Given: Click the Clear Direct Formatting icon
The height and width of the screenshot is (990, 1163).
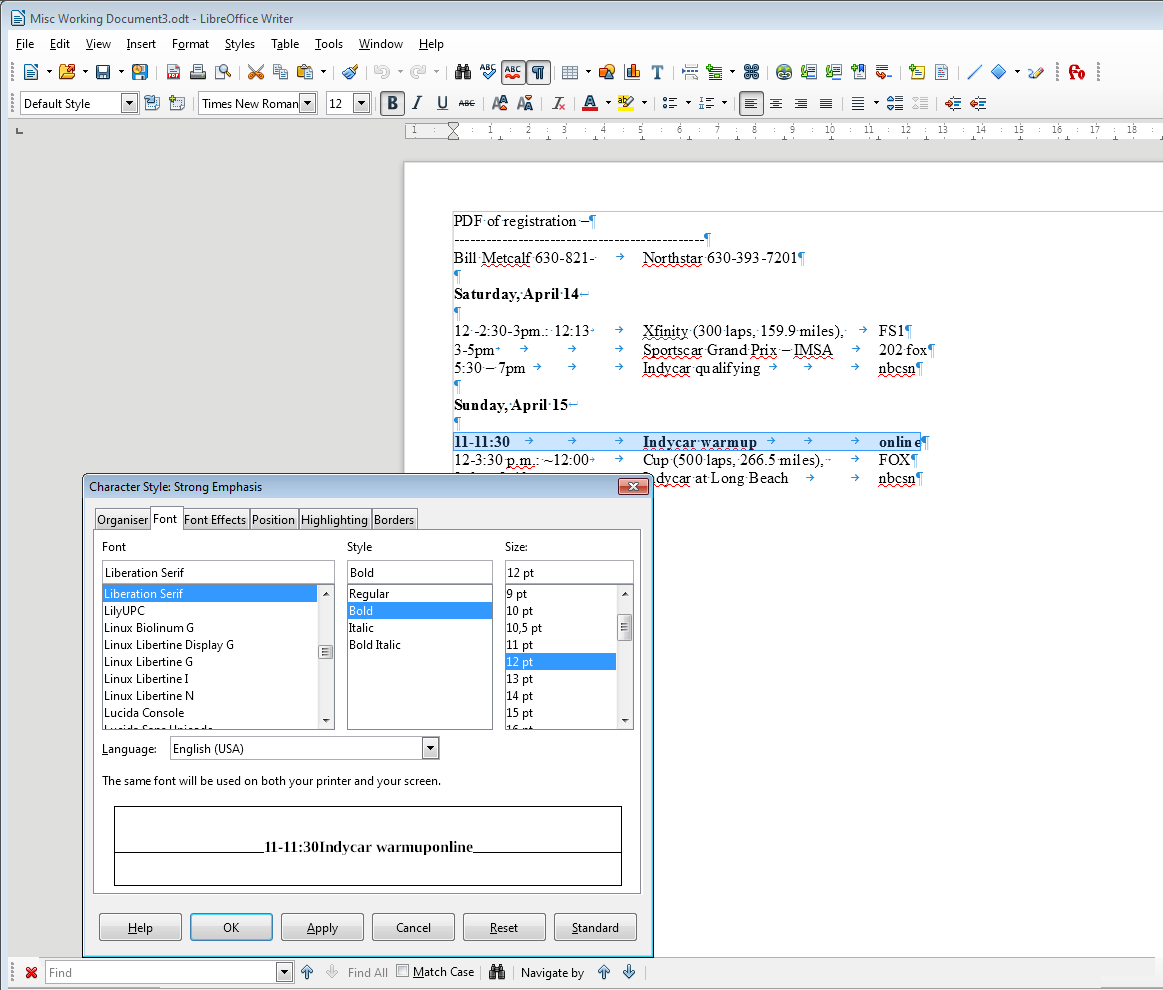Looking at the screenshot, I should point(559,103).
